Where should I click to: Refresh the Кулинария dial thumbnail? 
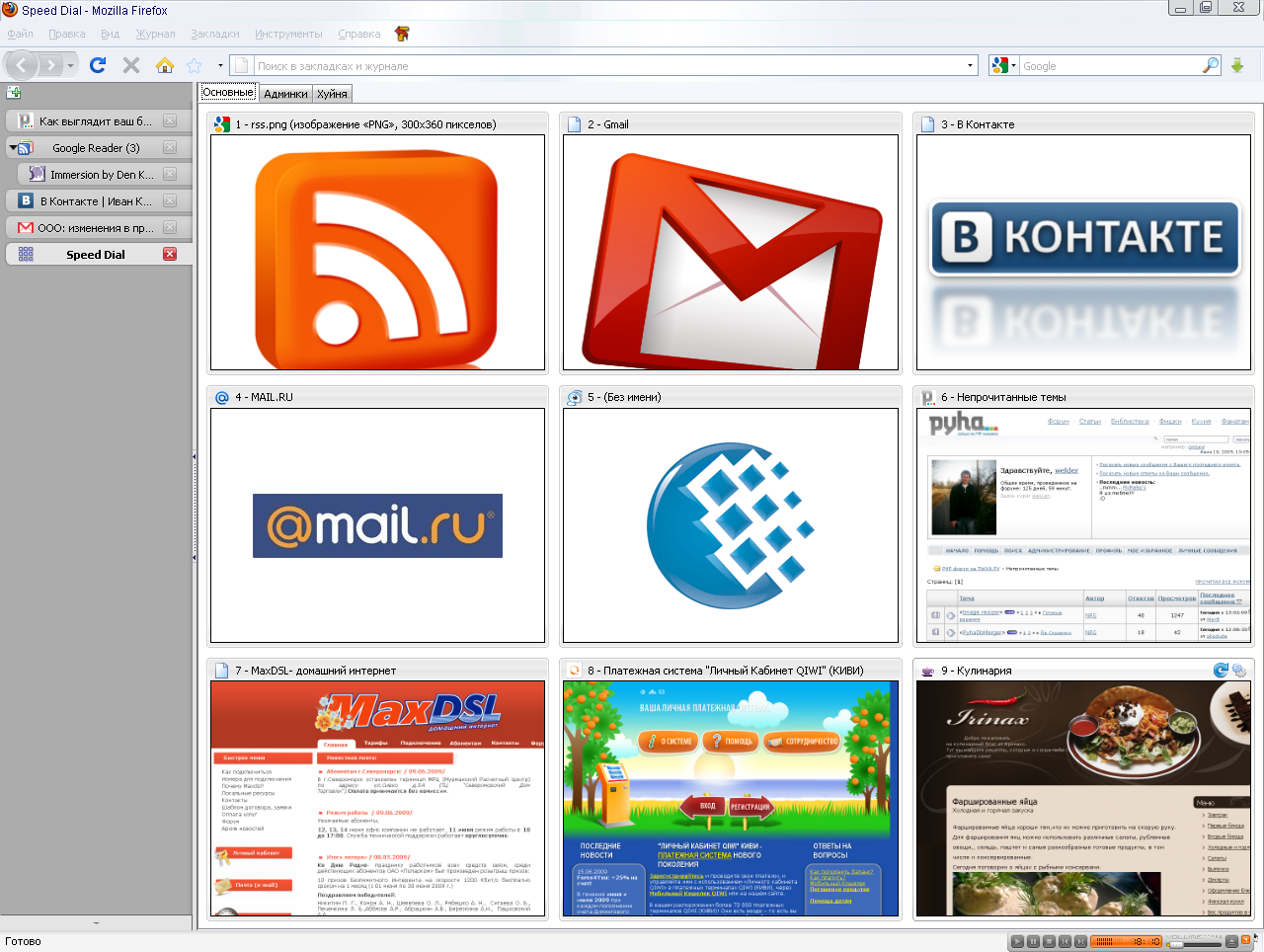tap(1221, 671)
